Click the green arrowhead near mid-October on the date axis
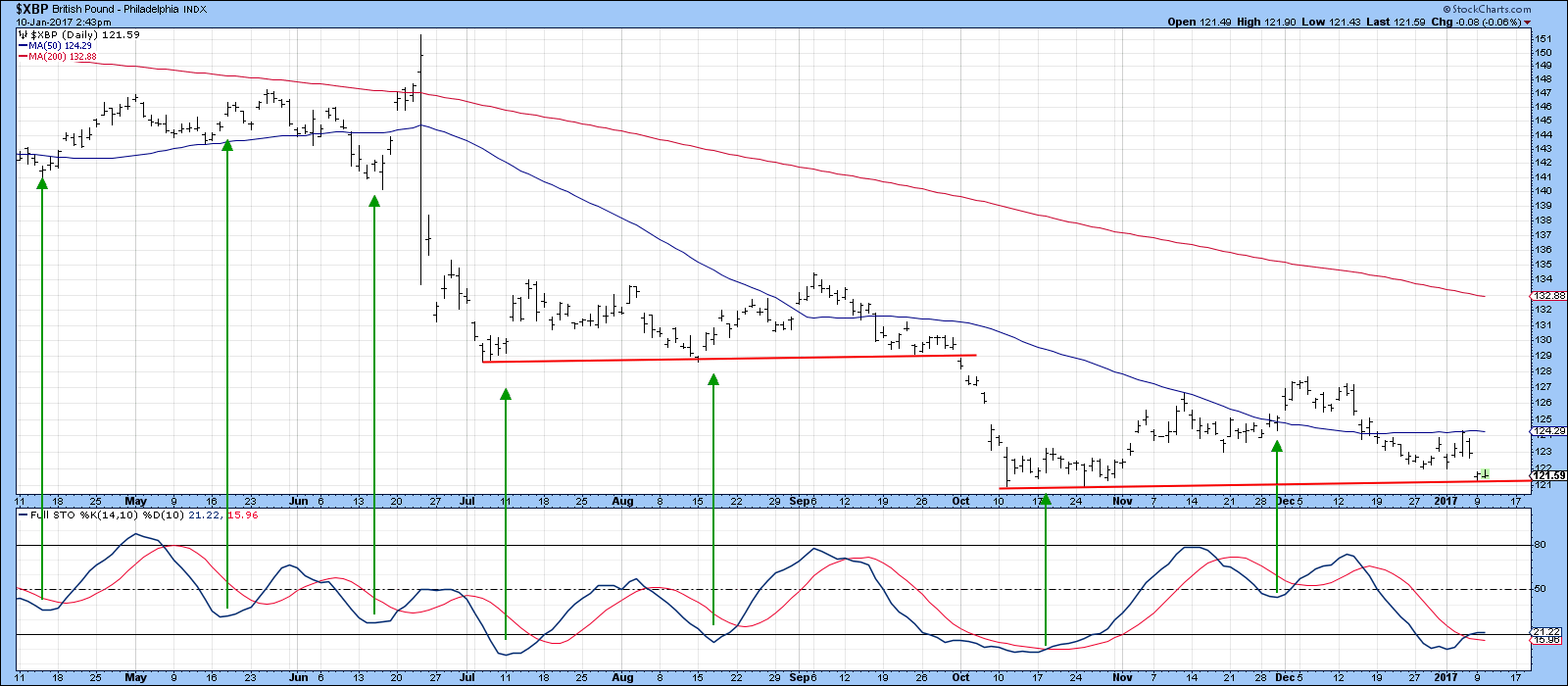 click(x=1046, y=499)
